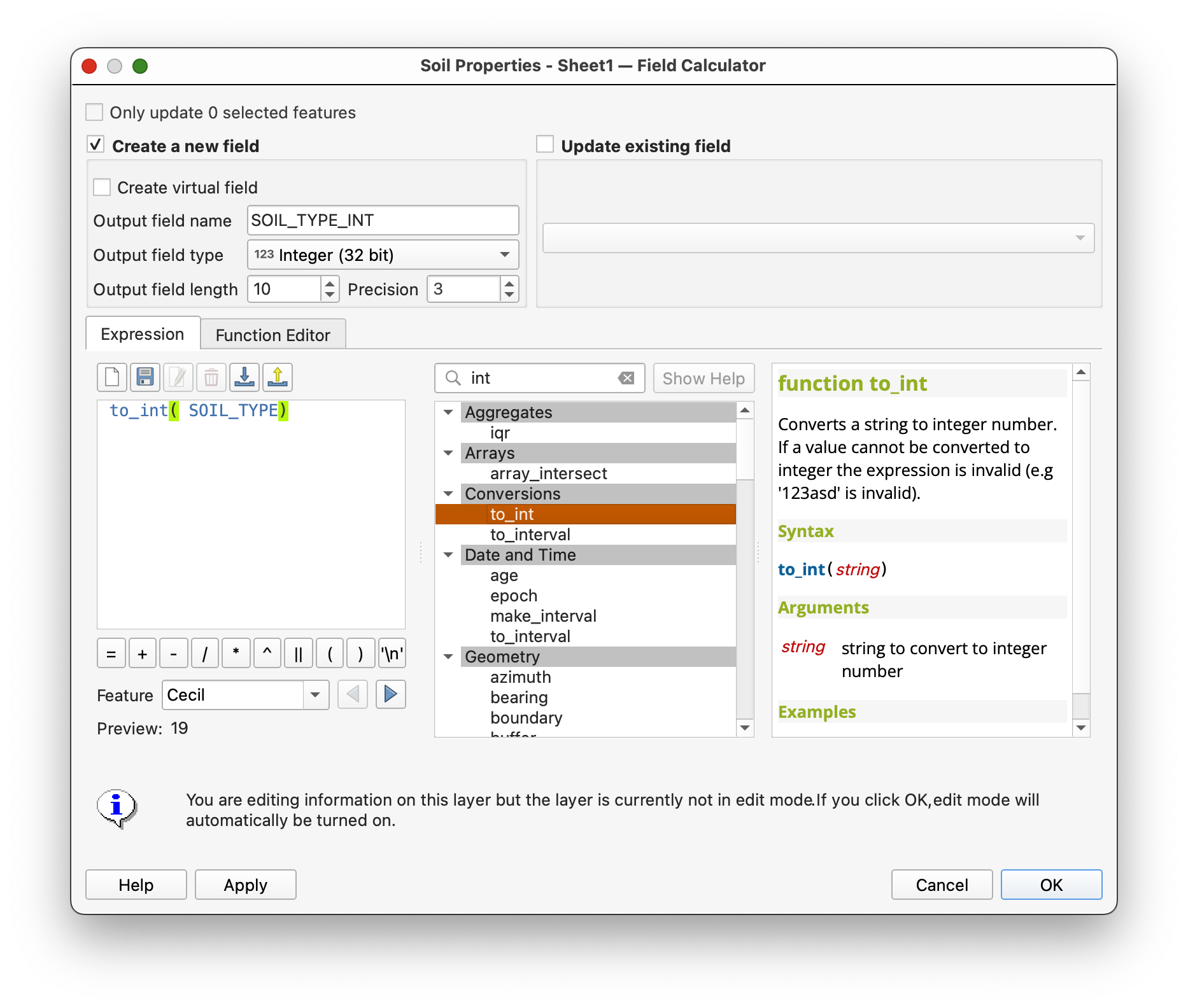Open the Feature dropdown showing Cecil
This screenshot has width=1188, height=1008.
point(315,695)
